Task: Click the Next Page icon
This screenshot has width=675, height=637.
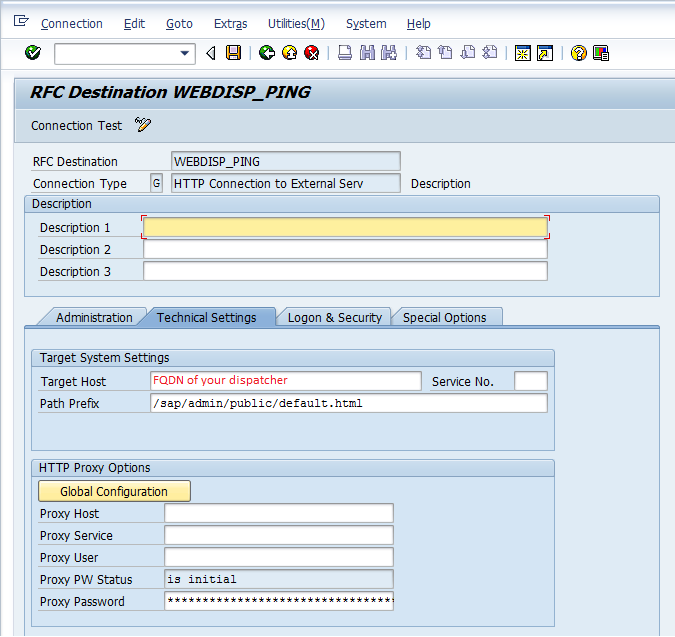Action: 468,53
